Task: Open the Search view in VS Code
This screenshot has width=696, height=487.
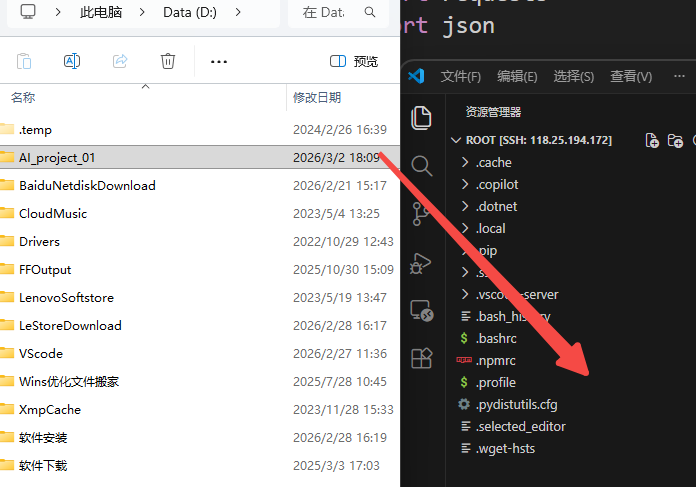Action: coord(422,165)
